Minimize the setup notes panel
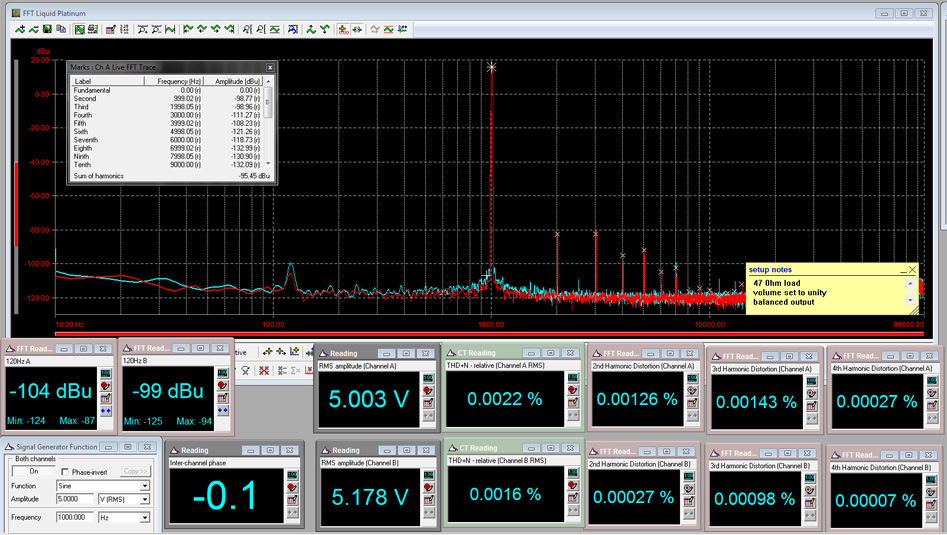 [x=903, y=270]
